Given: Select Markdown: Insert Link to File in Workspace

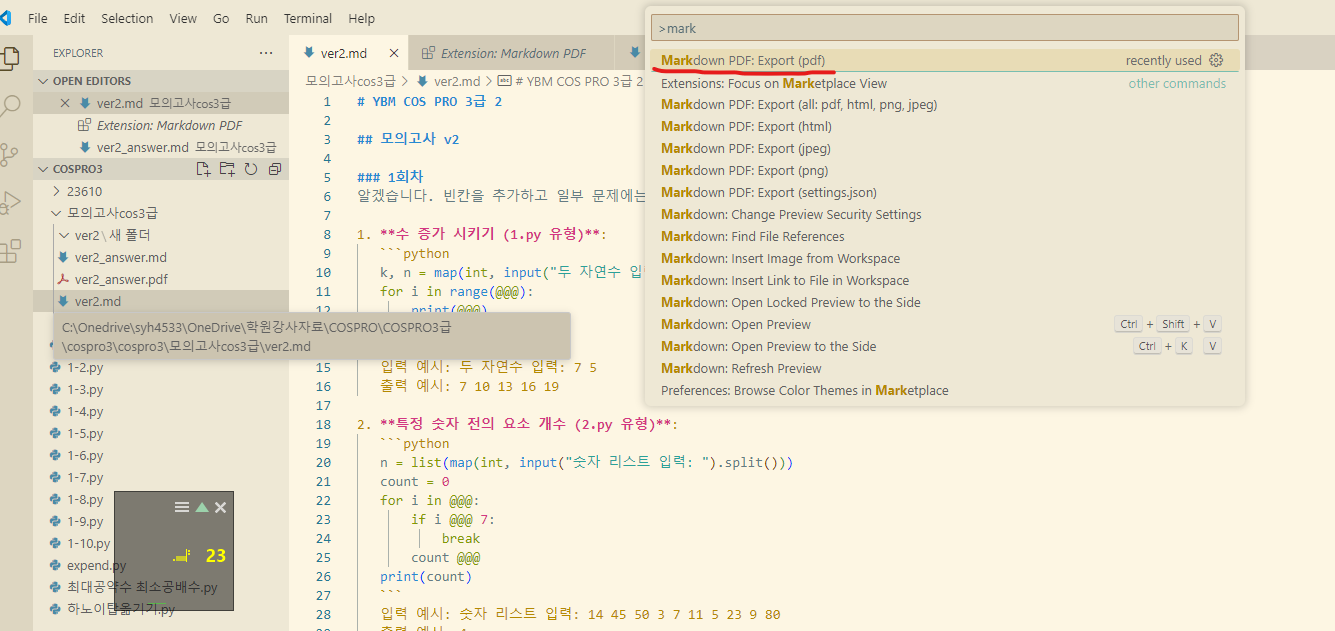Looking at the screenshot, I should [x=945, y=280].
